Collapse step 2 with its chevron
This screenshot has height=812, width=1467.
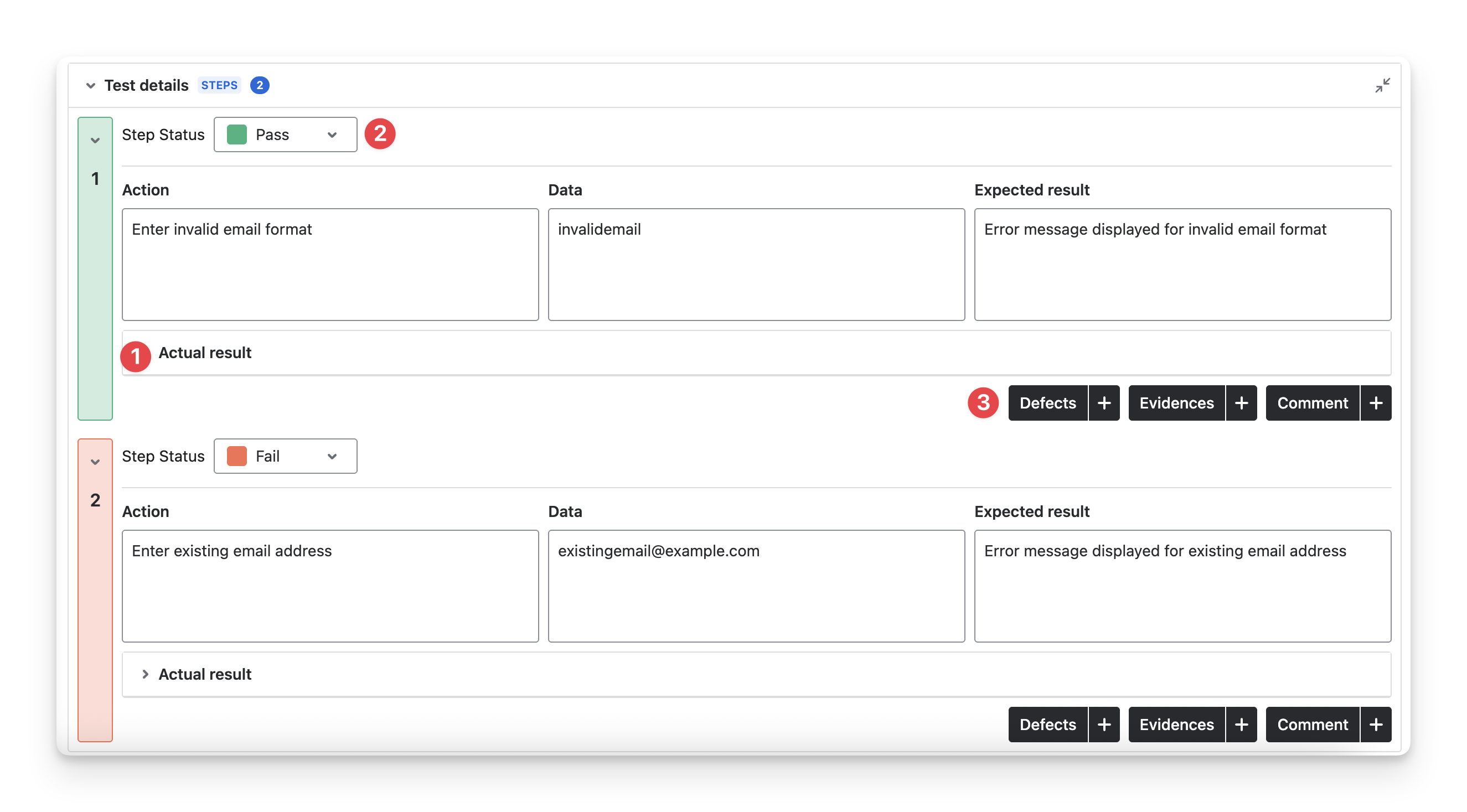coord(95,462)
